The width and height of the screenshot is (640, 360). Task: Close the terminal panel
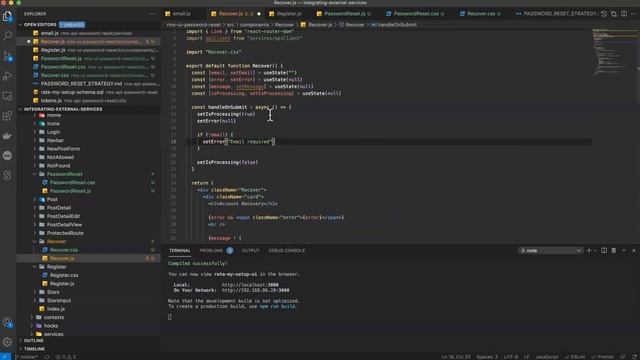click(x=633, y=251)
